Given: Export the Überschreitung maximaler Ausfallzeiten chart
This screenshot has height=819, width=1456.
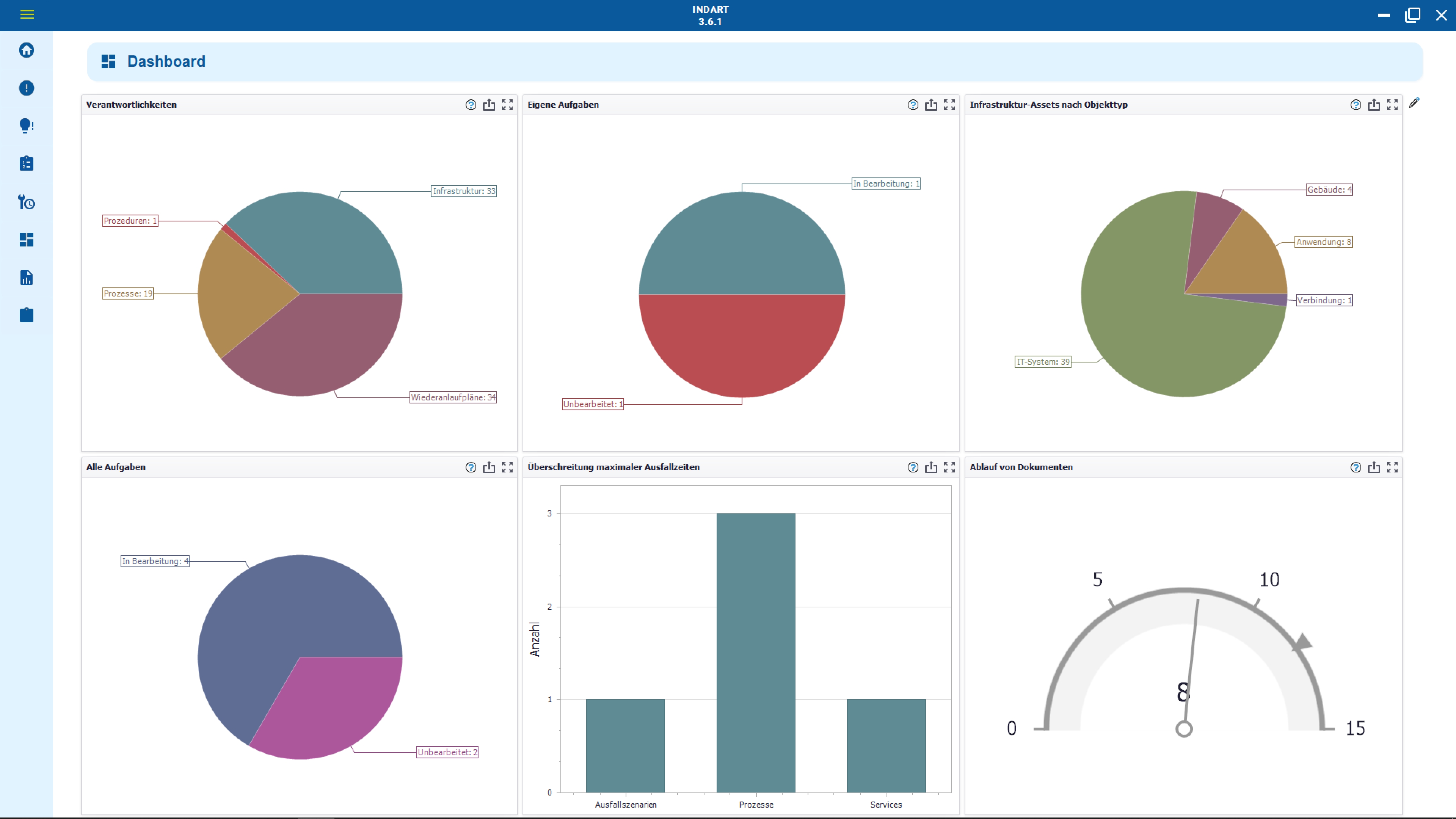Looking at the screenshot, I should click(x=931, y=468).
